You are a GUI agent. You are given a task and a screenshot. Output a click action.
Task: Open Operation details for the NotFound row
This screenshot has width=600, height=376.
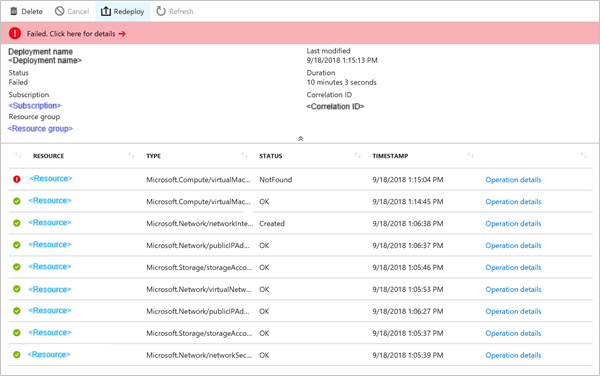pos(513,180)
